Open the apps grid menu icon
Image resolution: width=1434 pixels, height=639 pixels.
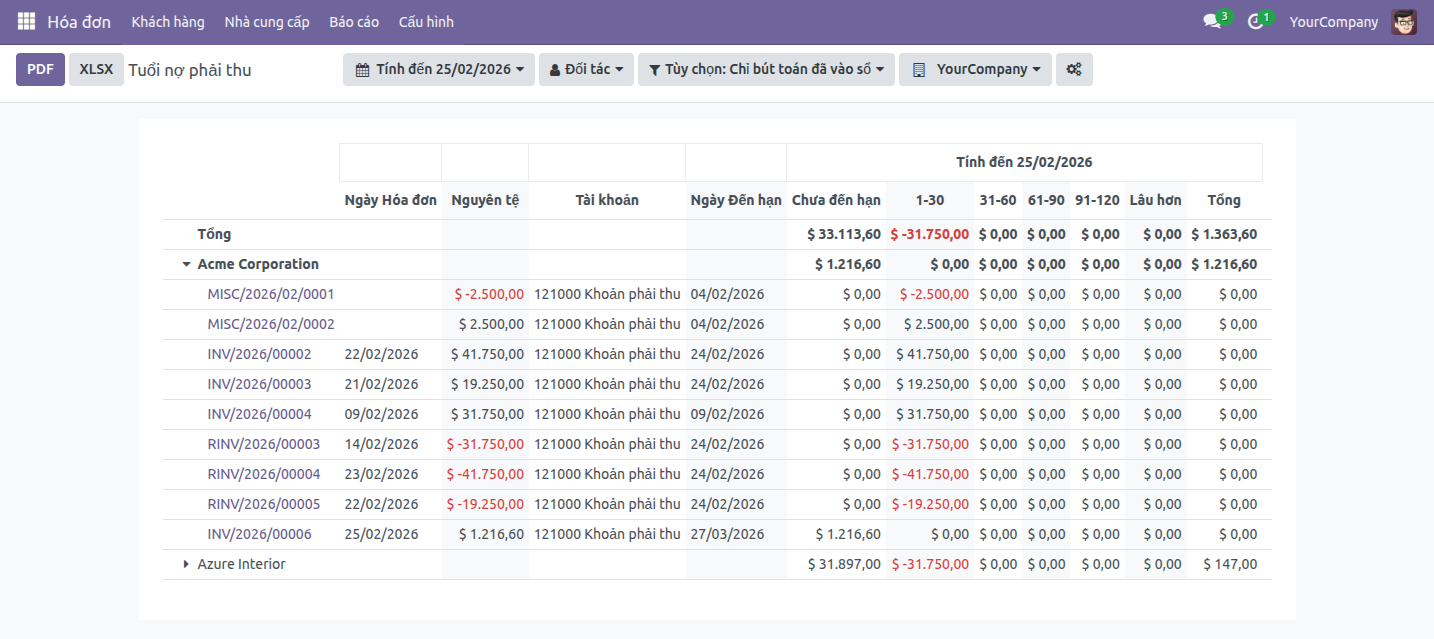point(26,21)
